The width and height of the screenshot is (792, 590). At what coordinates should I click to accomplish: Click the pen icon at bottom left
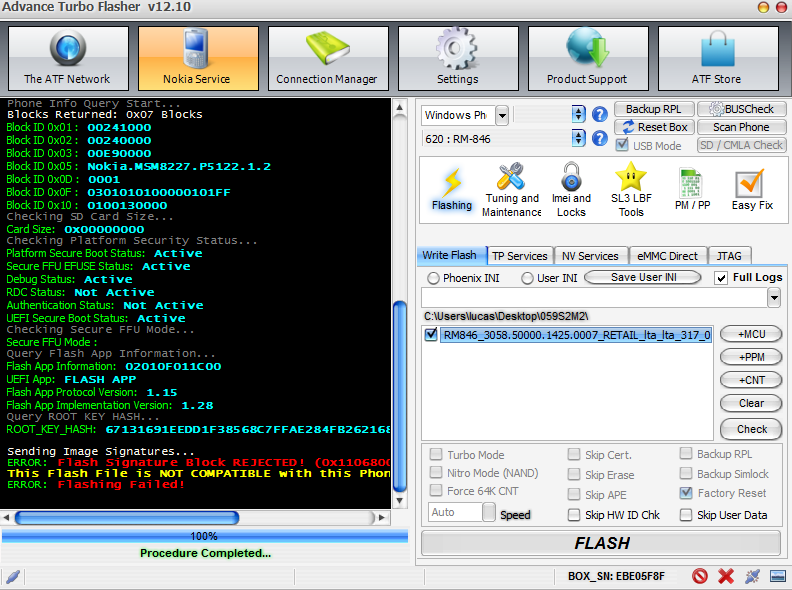pyautogui.click(x=13, y=576)
